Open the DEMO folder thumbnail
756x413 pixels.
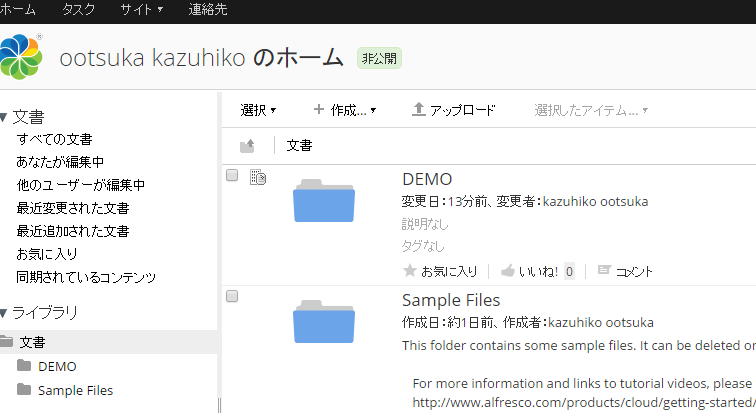324,200
